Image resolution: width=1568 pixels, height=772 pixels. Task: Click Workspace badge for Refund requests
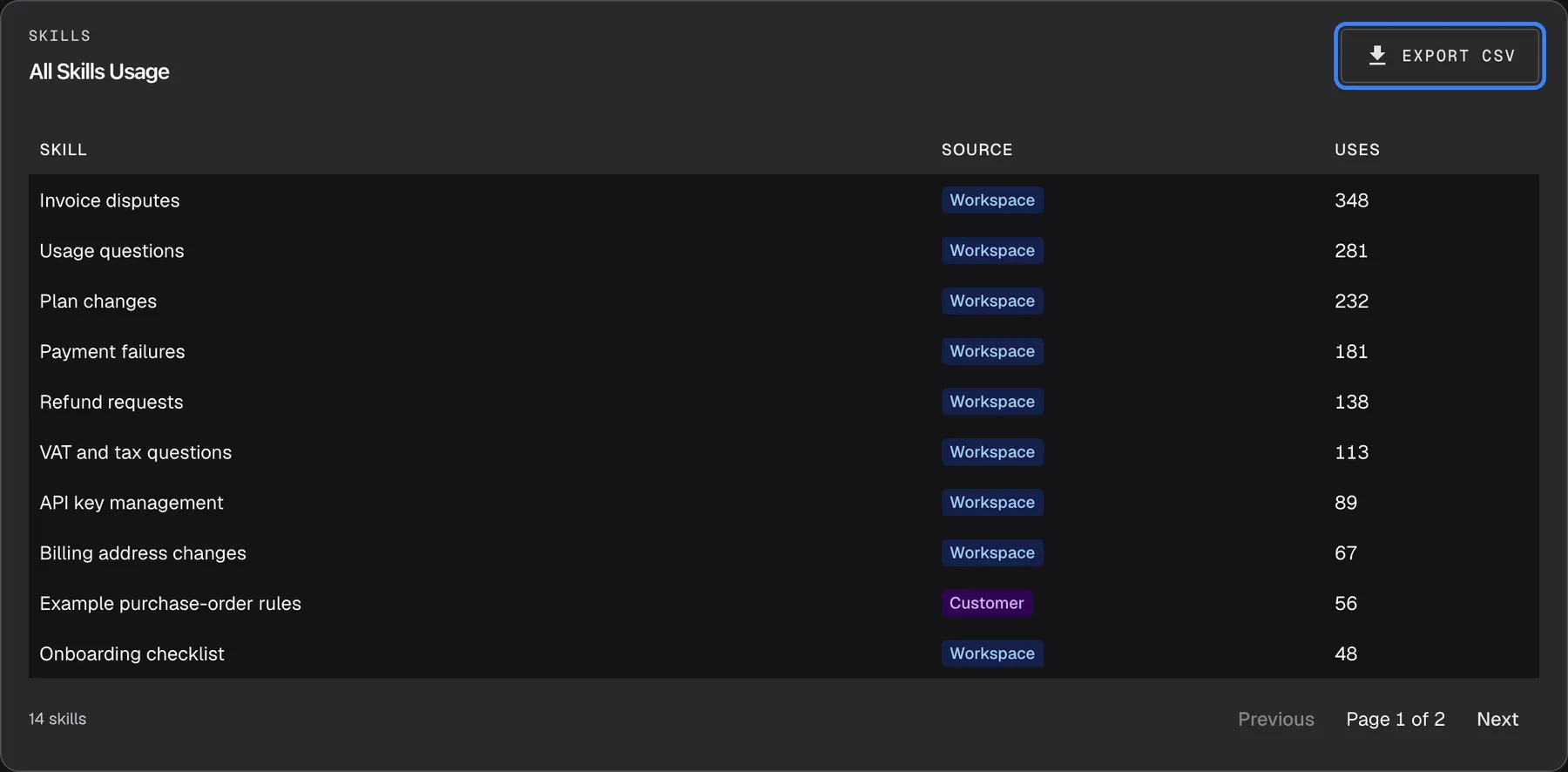click(992, 402)
